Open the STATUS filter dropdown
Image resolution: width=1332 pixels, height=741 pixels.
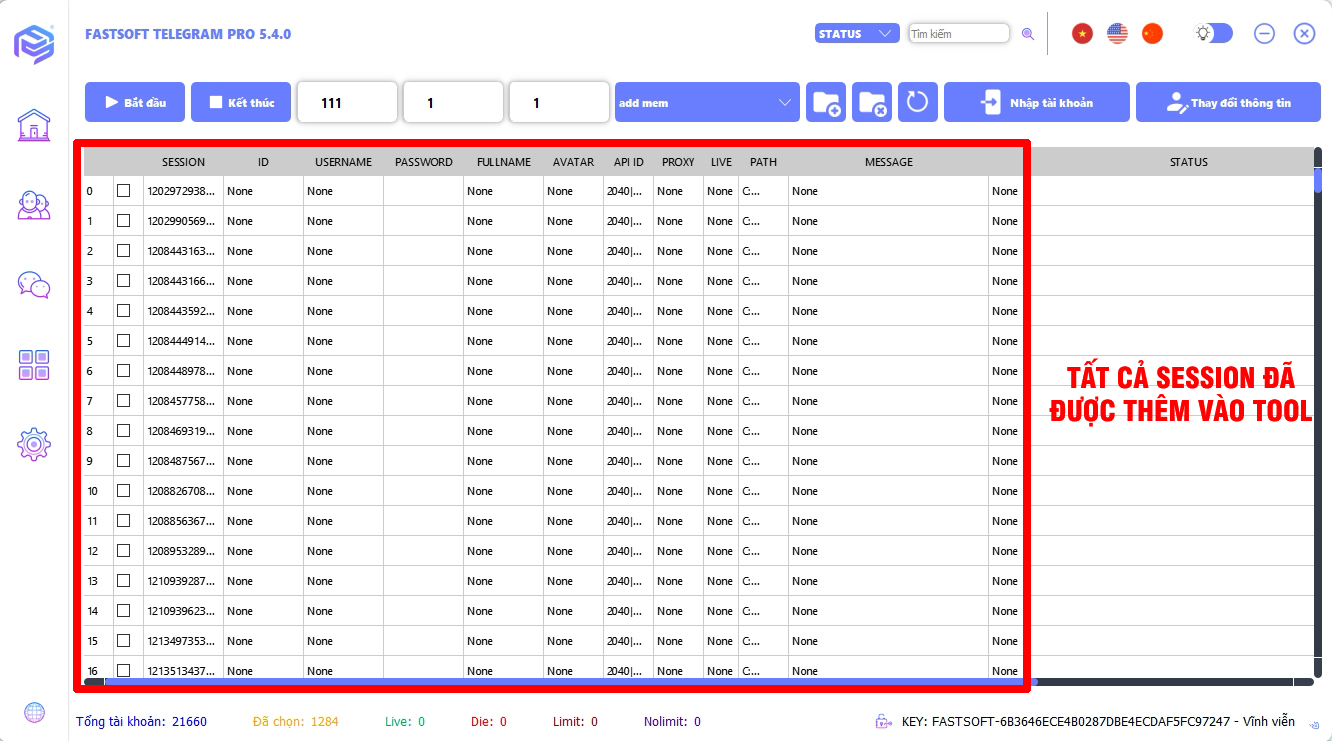coord(857,34)
